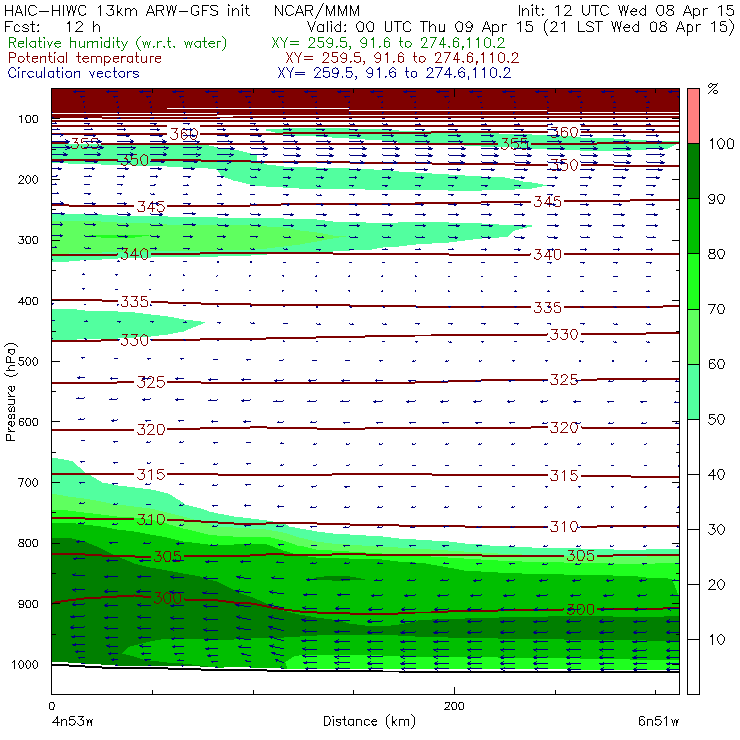Click the colorbar '90' percent label
The height and width of the screenshot is (740, 740).
coord(716,199)
